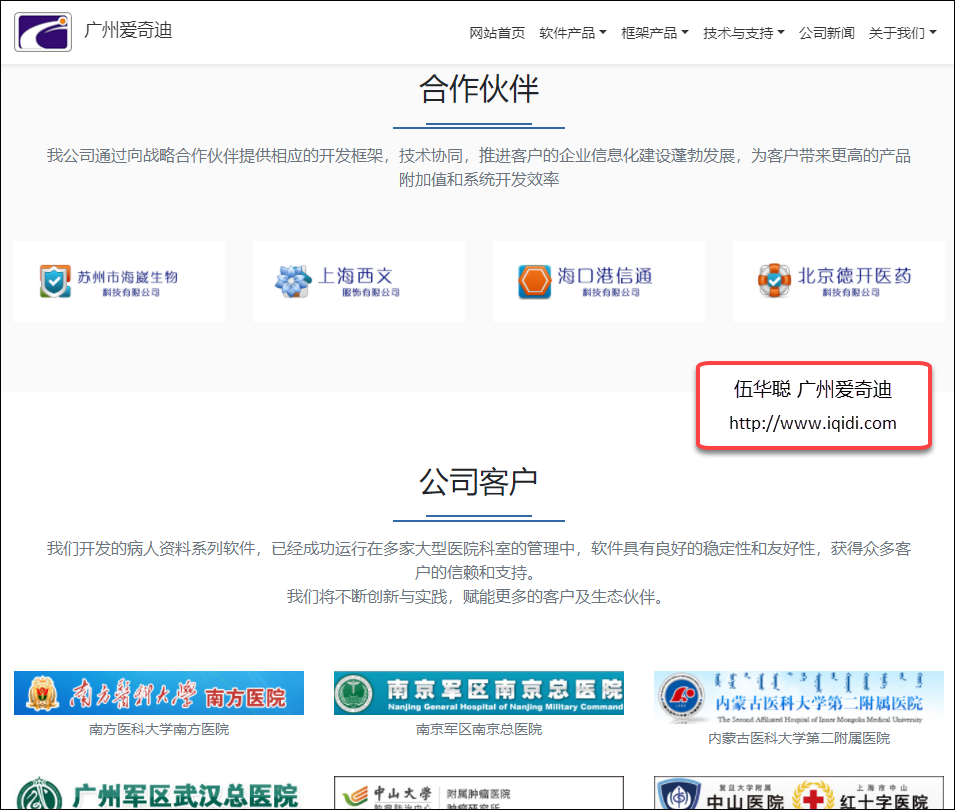Expand the 框架产品 dropdown menu
The width and height of the screenshot is (955, 810).
tap(655, 33)
